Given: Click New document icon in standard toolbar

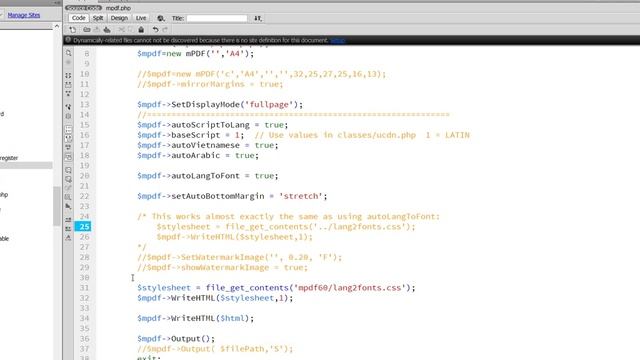Looking at the screenshot, I should [73, 29].
